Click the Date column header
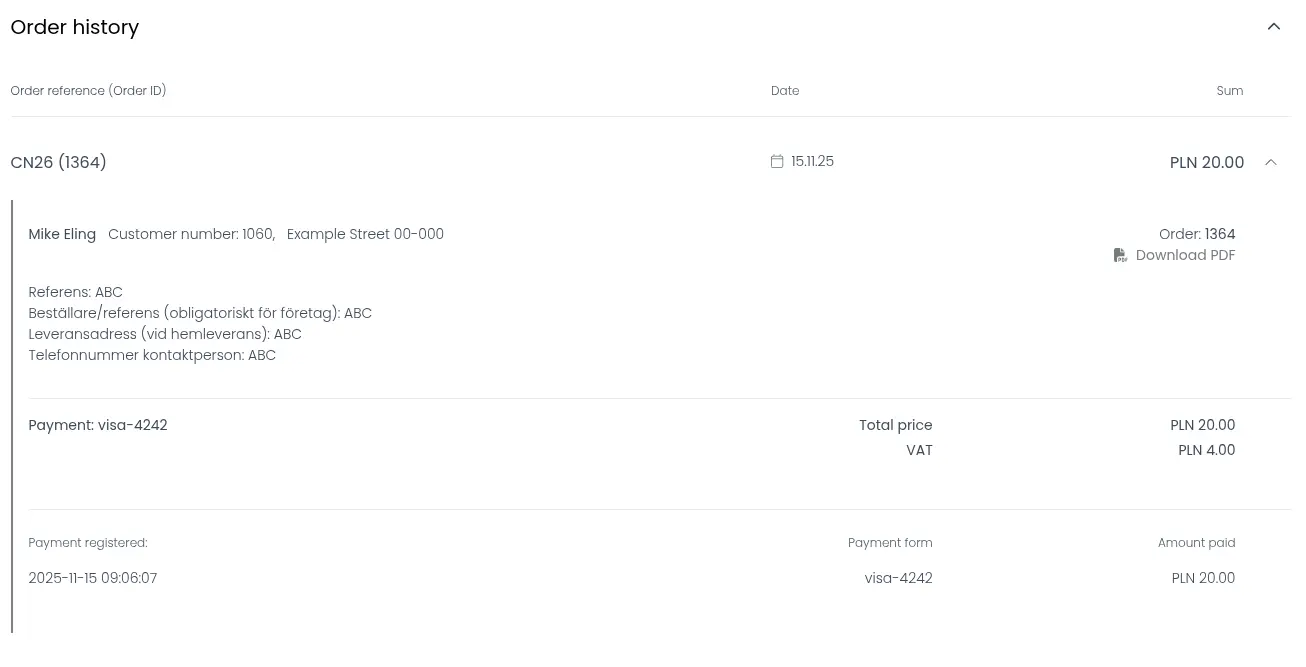Image resolution: width=1306 pixels, height=667 pixels. click(x=784, y=90)
